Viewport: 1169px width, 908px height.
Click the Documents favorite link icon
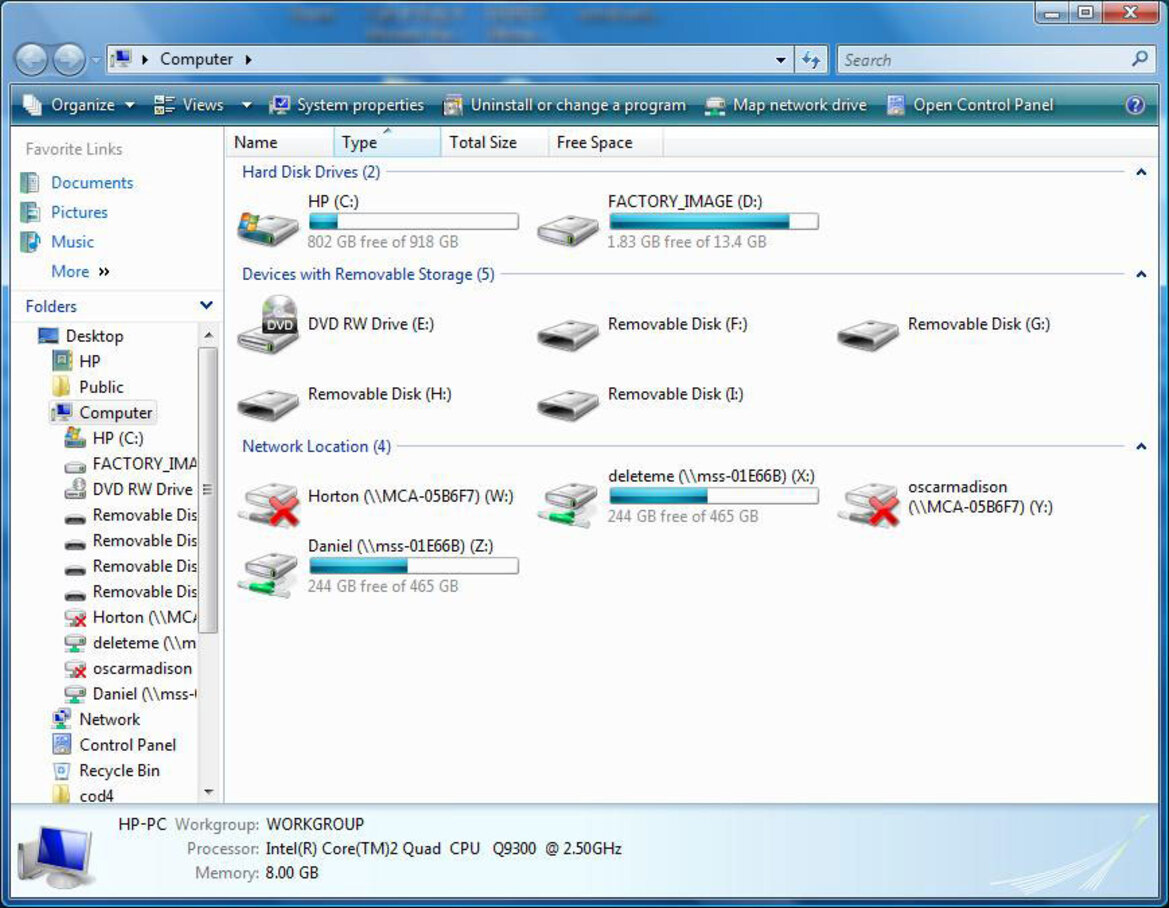click(30, 183)
